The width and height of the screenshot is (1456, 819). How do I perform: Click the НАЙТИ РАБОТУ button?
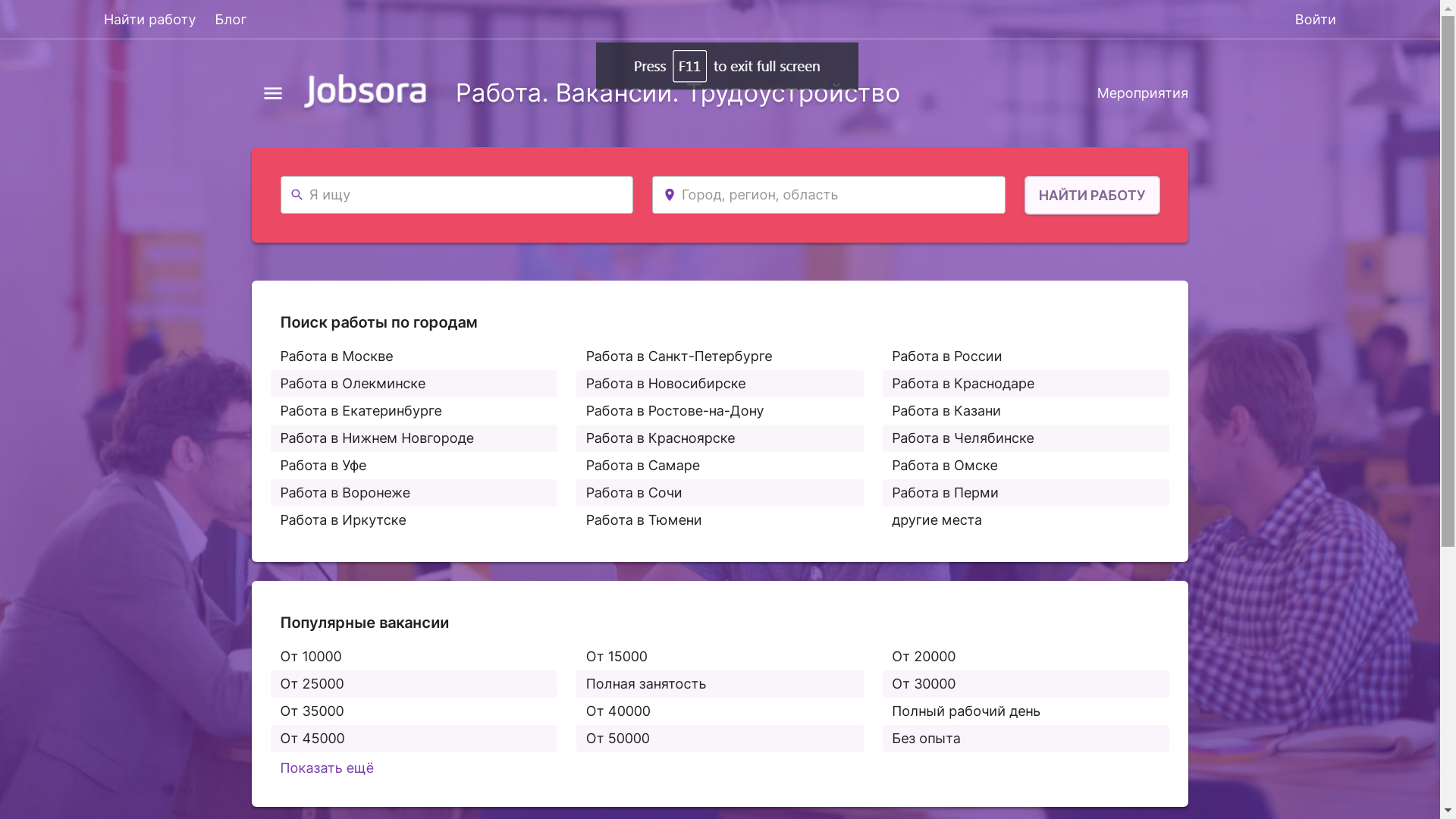tap(1091, 196)
